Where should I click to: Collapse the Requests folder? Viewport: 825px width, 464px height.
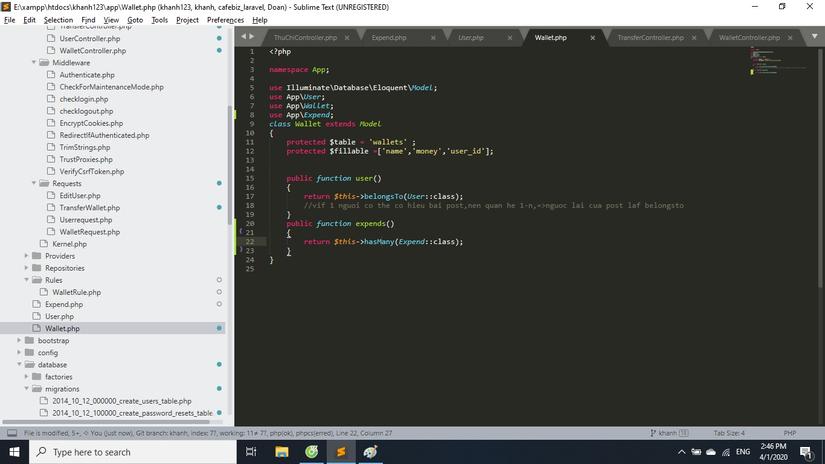34,183
